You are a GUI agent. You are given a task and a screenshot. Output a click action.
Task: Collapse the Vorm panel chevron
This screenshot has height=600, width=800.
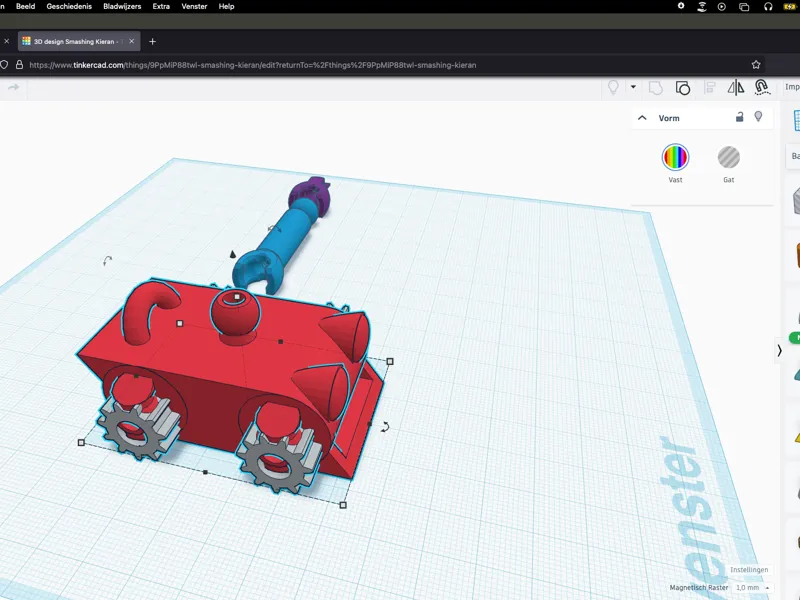(x=642, y=118)
